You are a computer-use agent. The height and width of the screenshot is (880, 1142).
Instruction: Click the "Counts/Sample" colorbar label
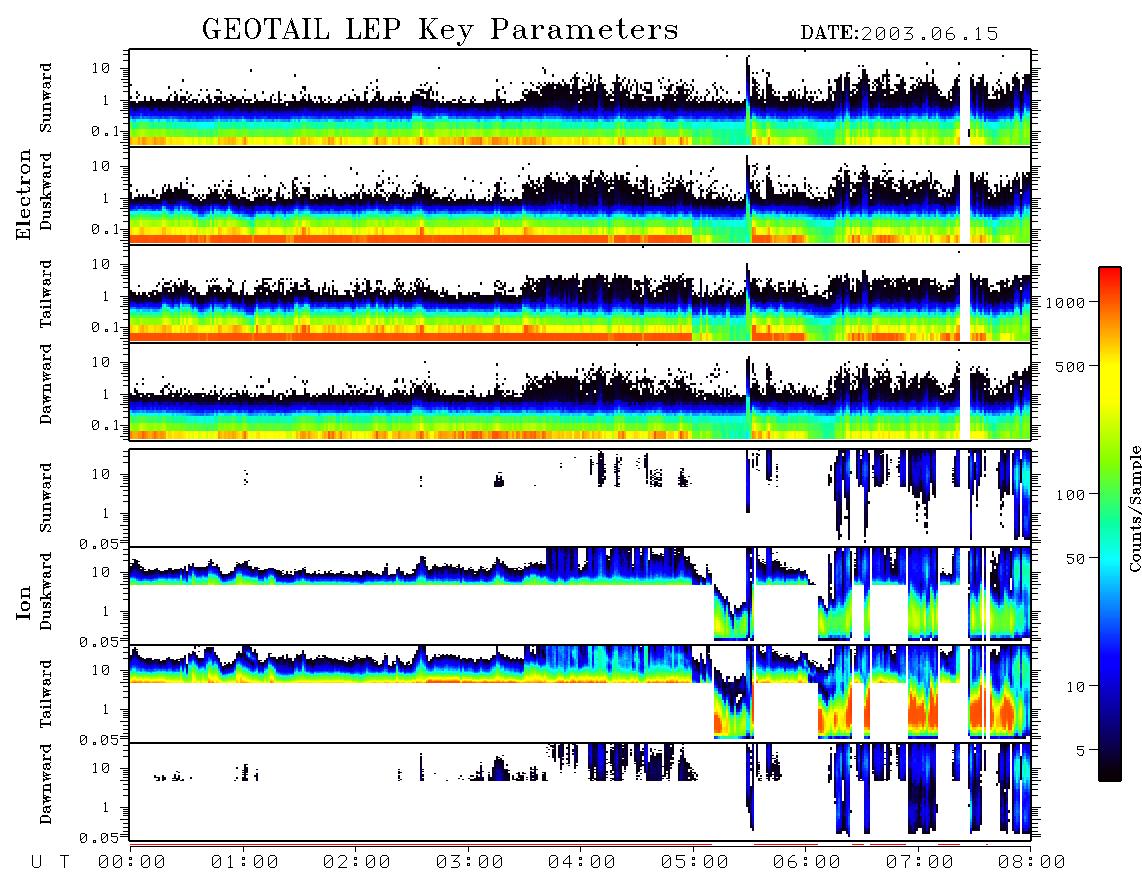coord(1134,508)
